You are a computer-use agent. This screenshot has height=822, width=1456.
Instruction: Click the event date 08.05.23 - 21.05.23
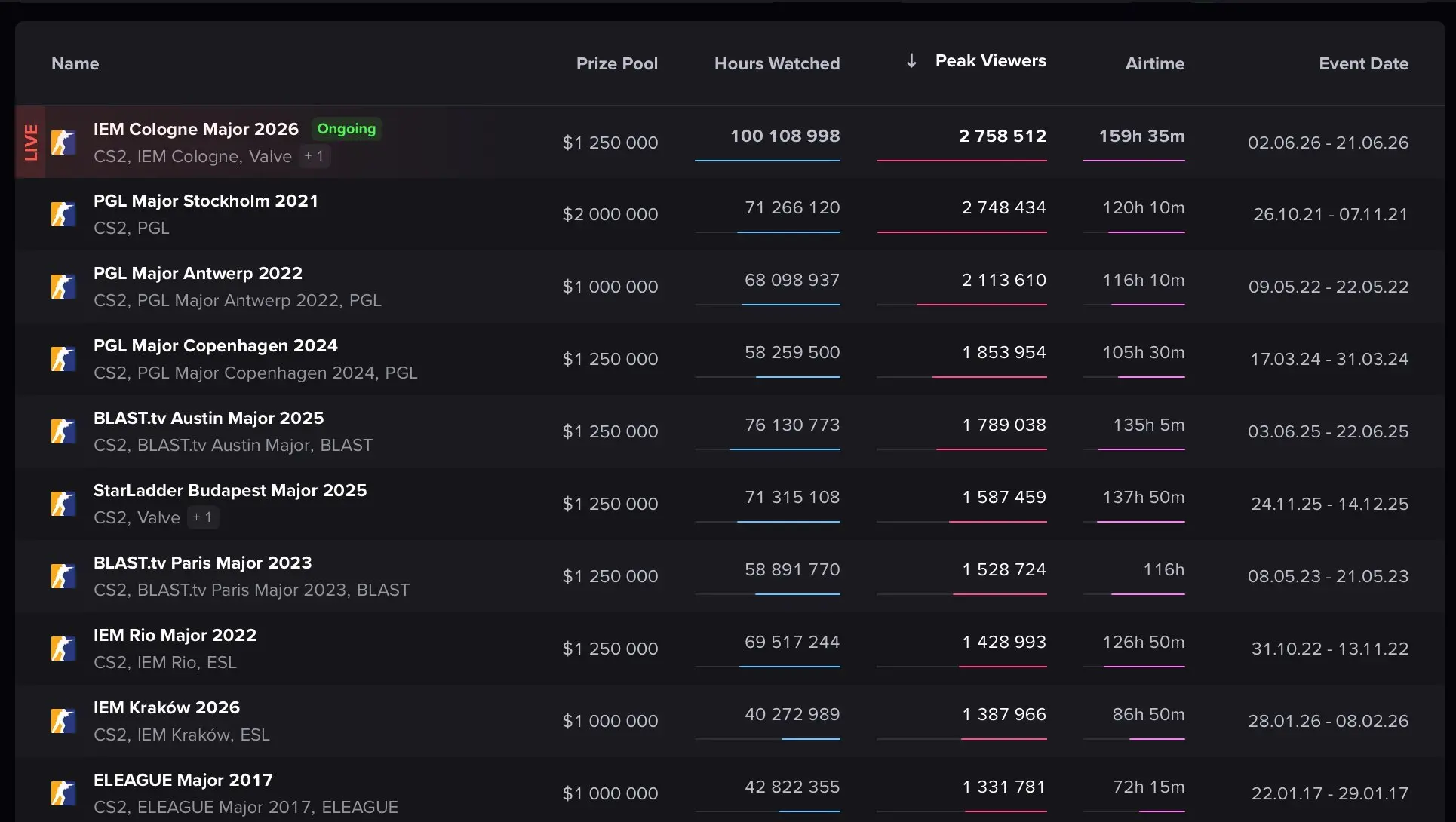click(x=1329, y=576)
